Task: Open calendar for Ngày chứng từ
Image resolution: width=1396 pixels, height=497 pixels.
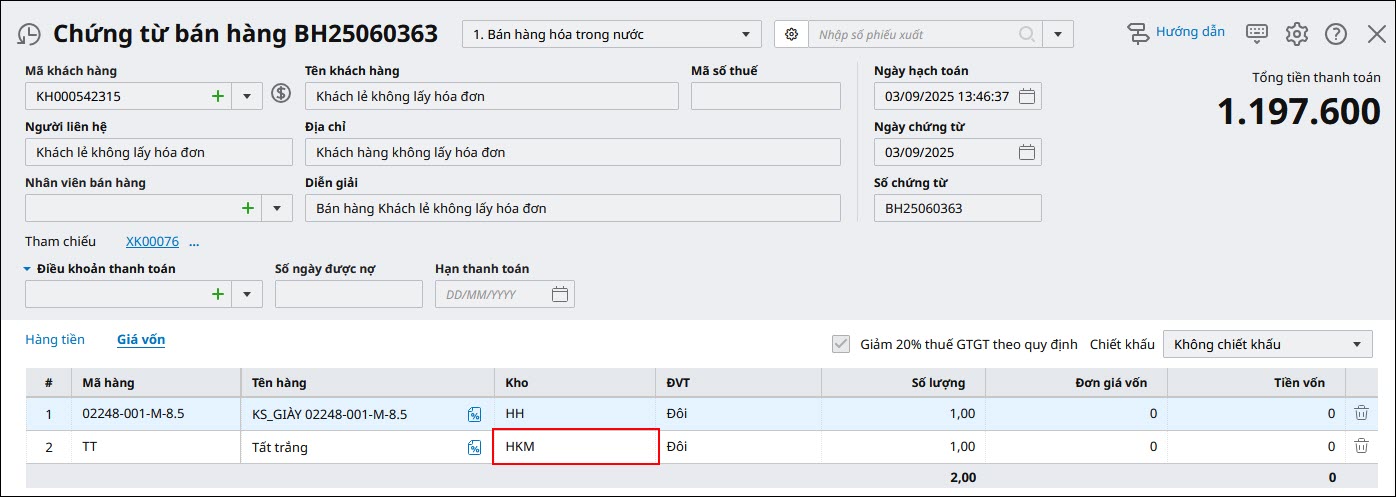Action: 1027,152
